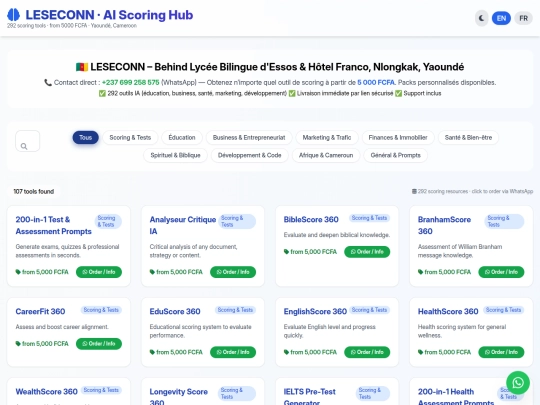Image resolution: width=540 pixels, height=405 pixels.
Task: Open the EduScore 360 title
Action: click(x=175, y=312)
